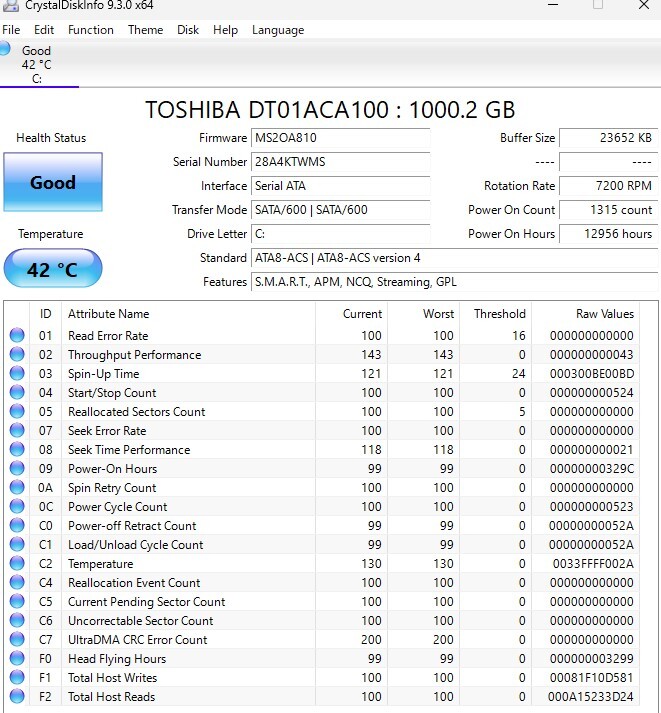Click the Firmware field MS2OA810
This screenshot has width=661, height=713.
coord(340,138)
